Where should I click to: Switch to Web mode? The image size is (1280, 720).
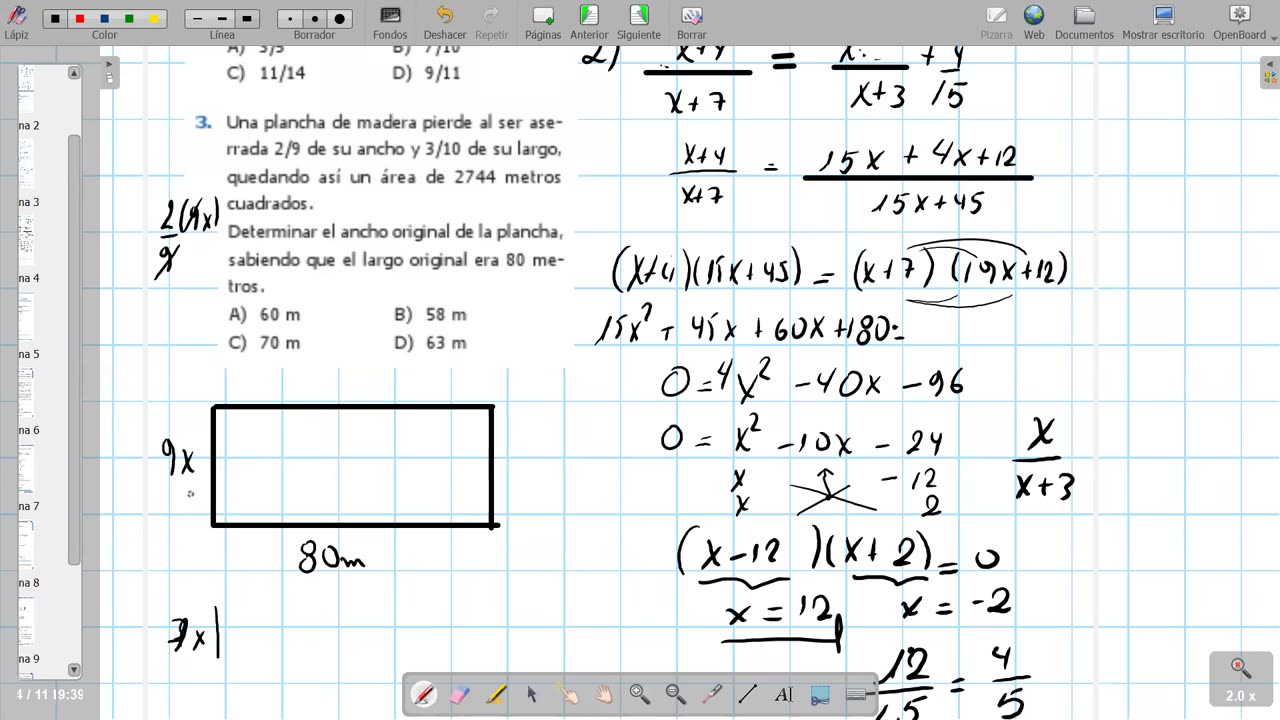click(1034, 22)
